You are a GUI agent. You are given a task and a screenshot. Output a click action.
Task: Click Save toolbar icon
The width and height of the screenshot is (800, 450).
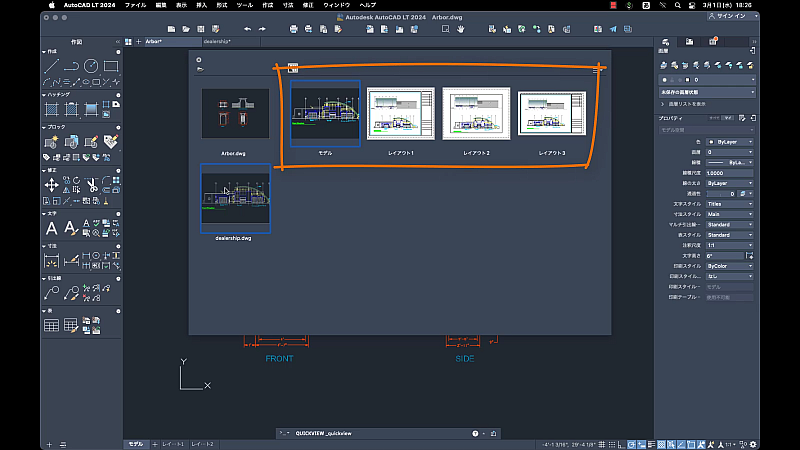tap(201, 29)
